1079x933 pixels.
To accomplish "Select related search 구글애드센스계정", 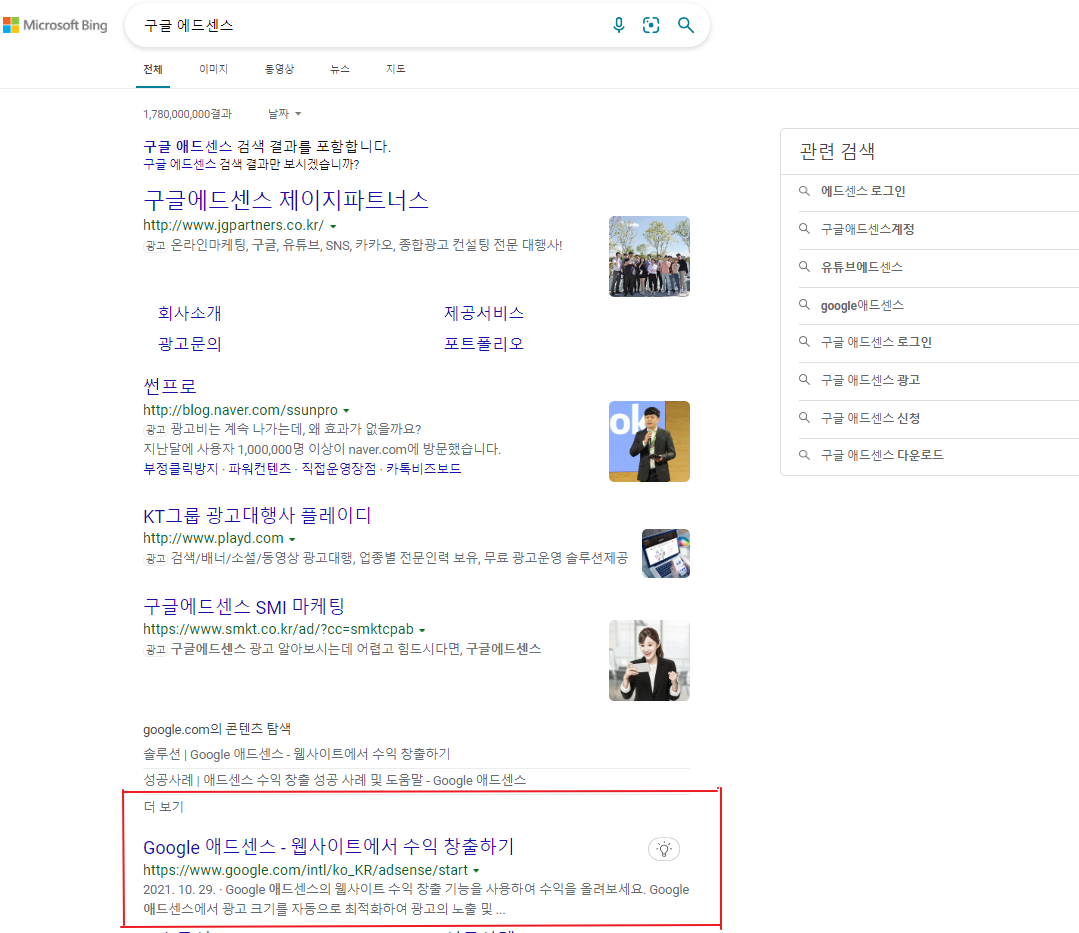I will 867,229.
